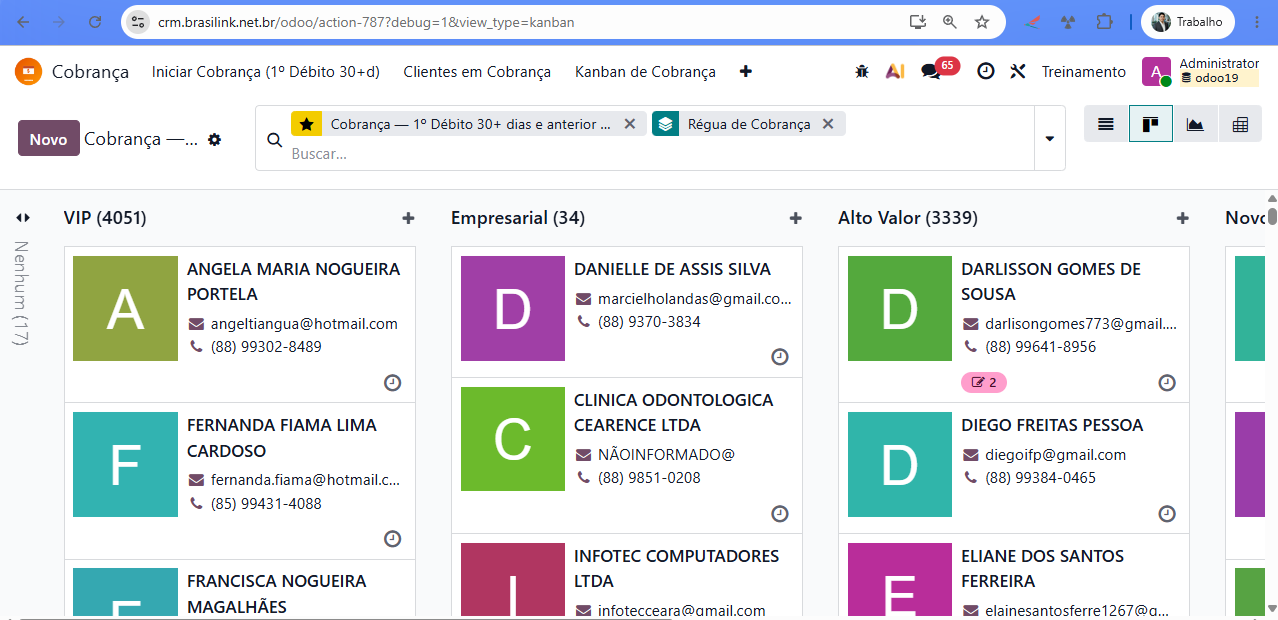Remove the Régua de Cobrança grouping
The image size is (1278, 620).
tap(828, 124)
